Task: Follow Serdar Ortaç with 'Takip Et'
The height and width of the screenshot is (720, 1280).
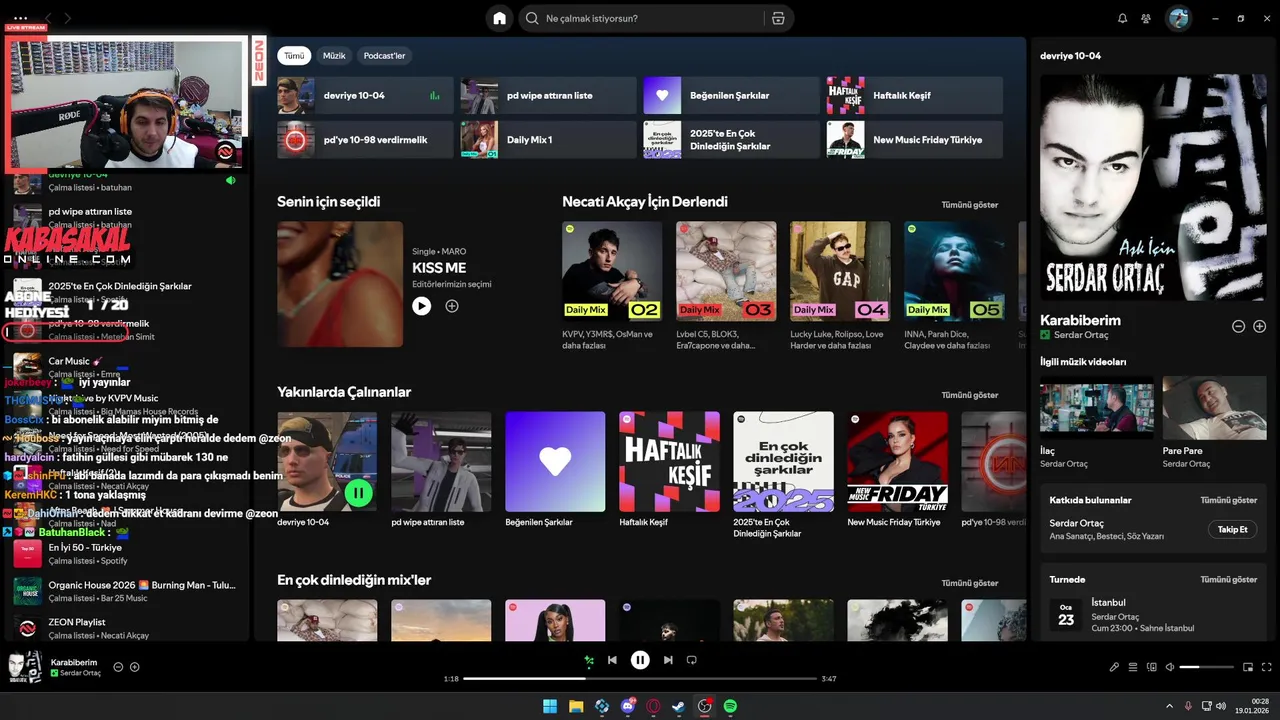Action: pos(1232,529)
